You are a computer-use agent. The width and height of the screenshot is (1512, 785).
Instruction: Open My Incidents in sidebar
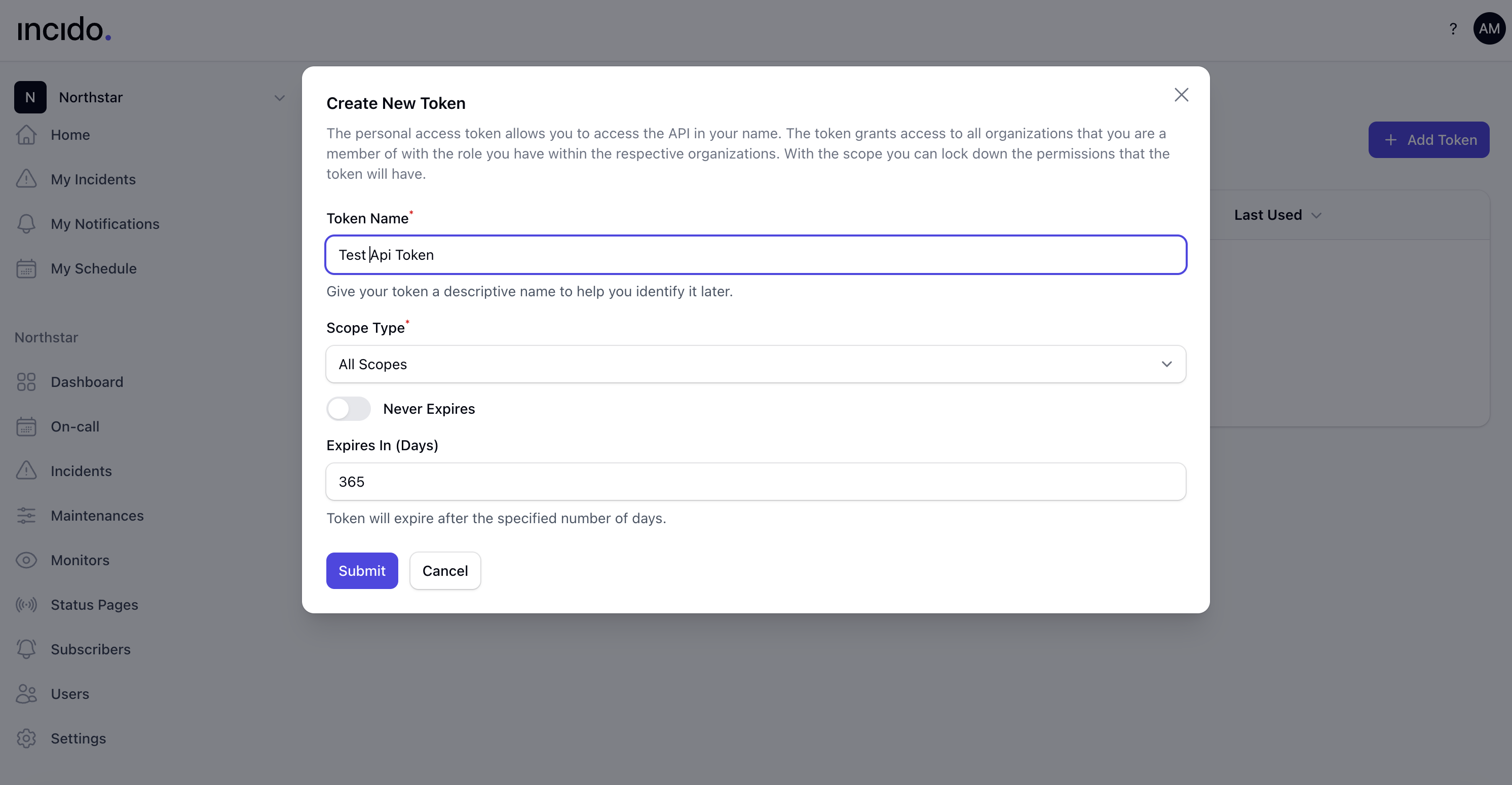pos(93,179)
